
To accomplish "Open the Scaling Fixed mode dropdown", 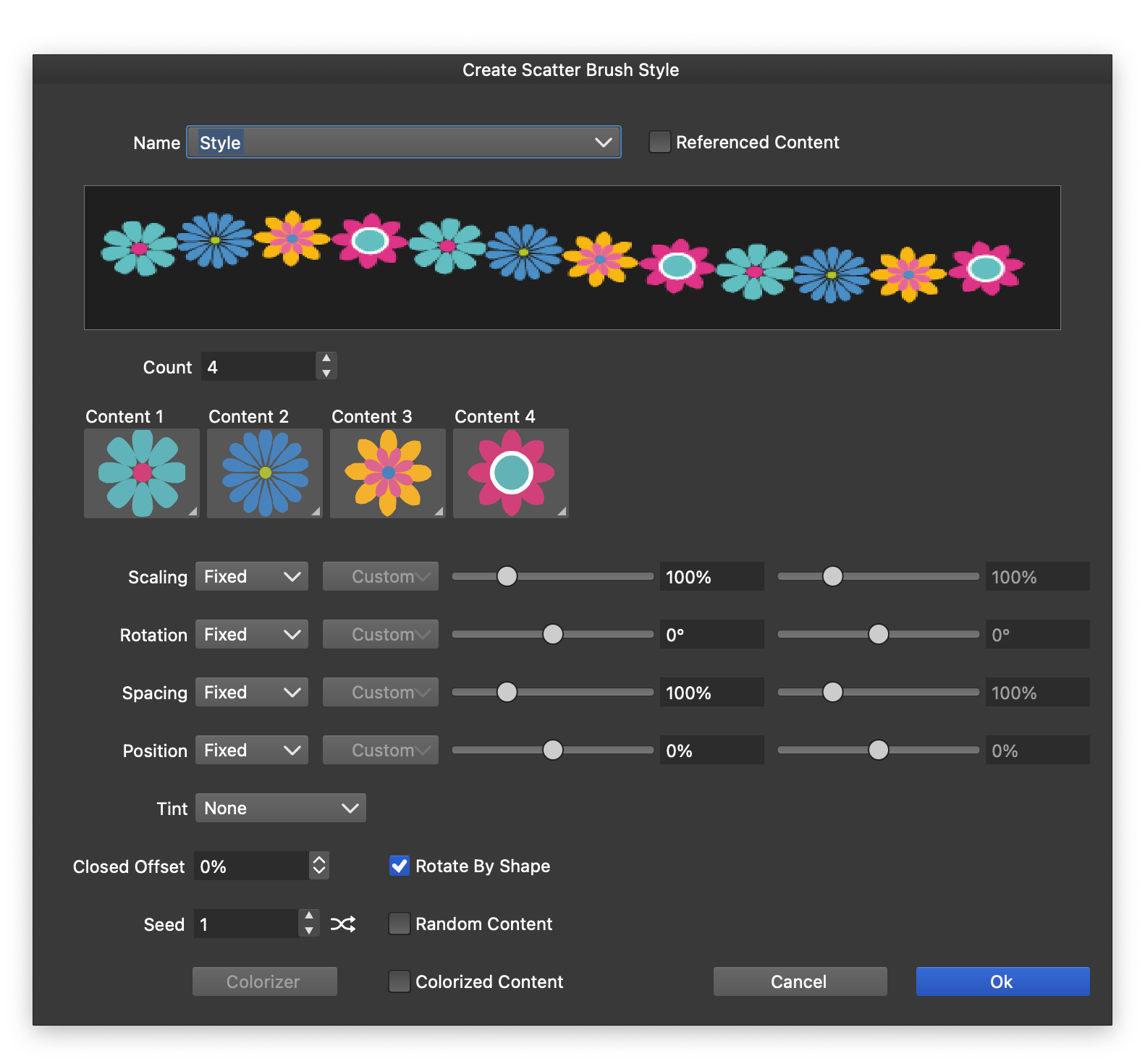I will [x=252, y=577].
